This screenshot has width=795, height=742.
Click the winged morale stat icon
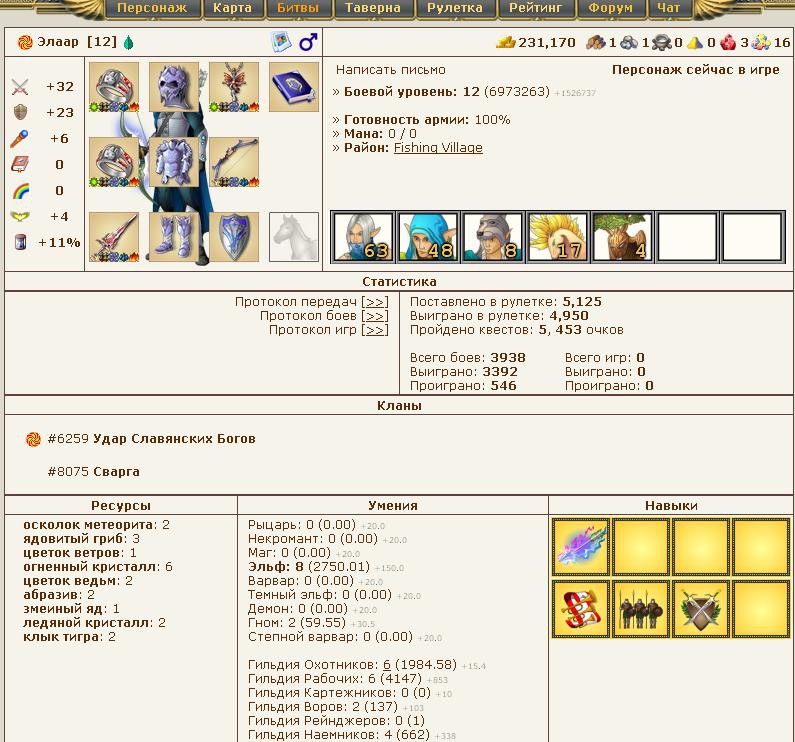[20, 217]
